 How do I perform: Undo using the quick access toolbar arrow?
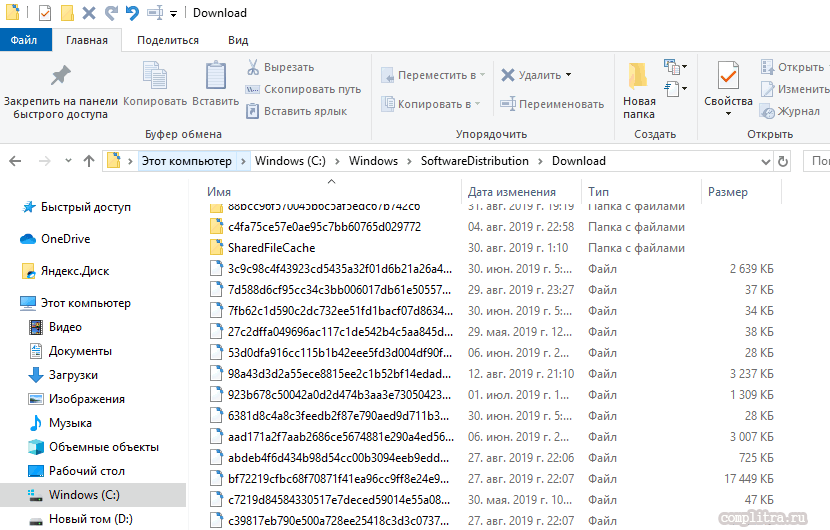pyautogui.click(x=132, y=13)
